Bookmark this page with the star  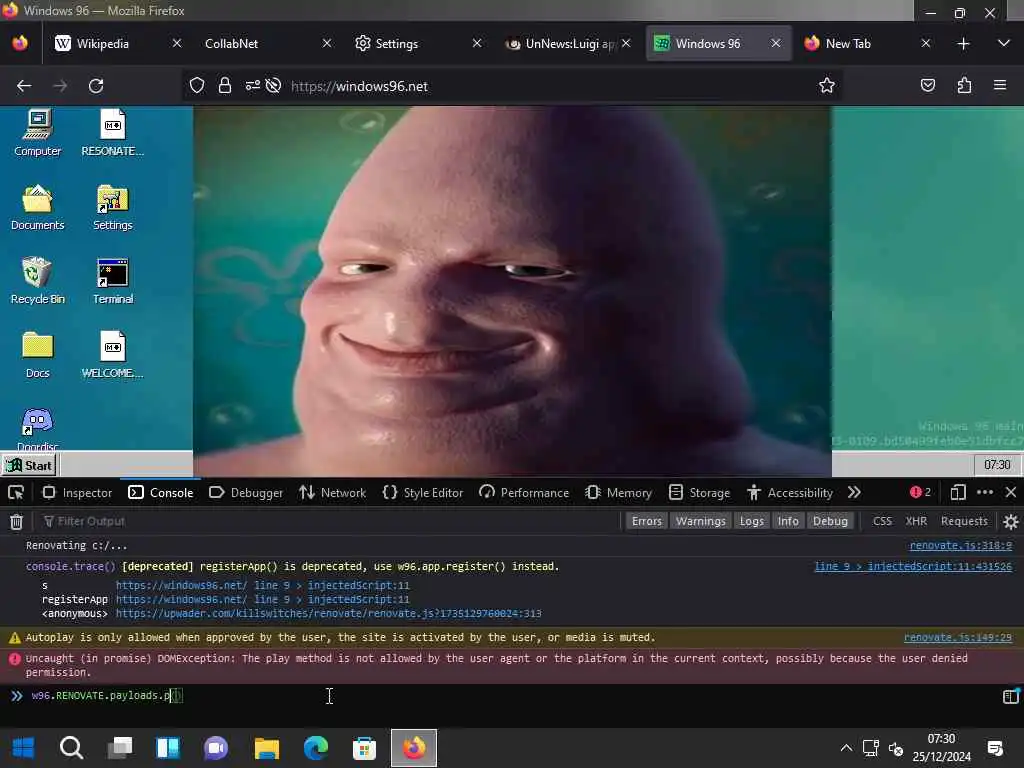(x=827, y=86)
